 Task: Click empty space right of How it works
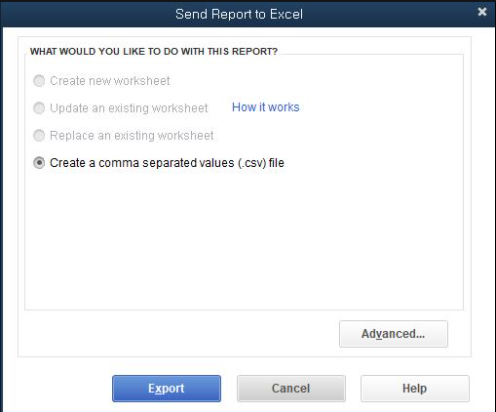(x=380, y=107)
